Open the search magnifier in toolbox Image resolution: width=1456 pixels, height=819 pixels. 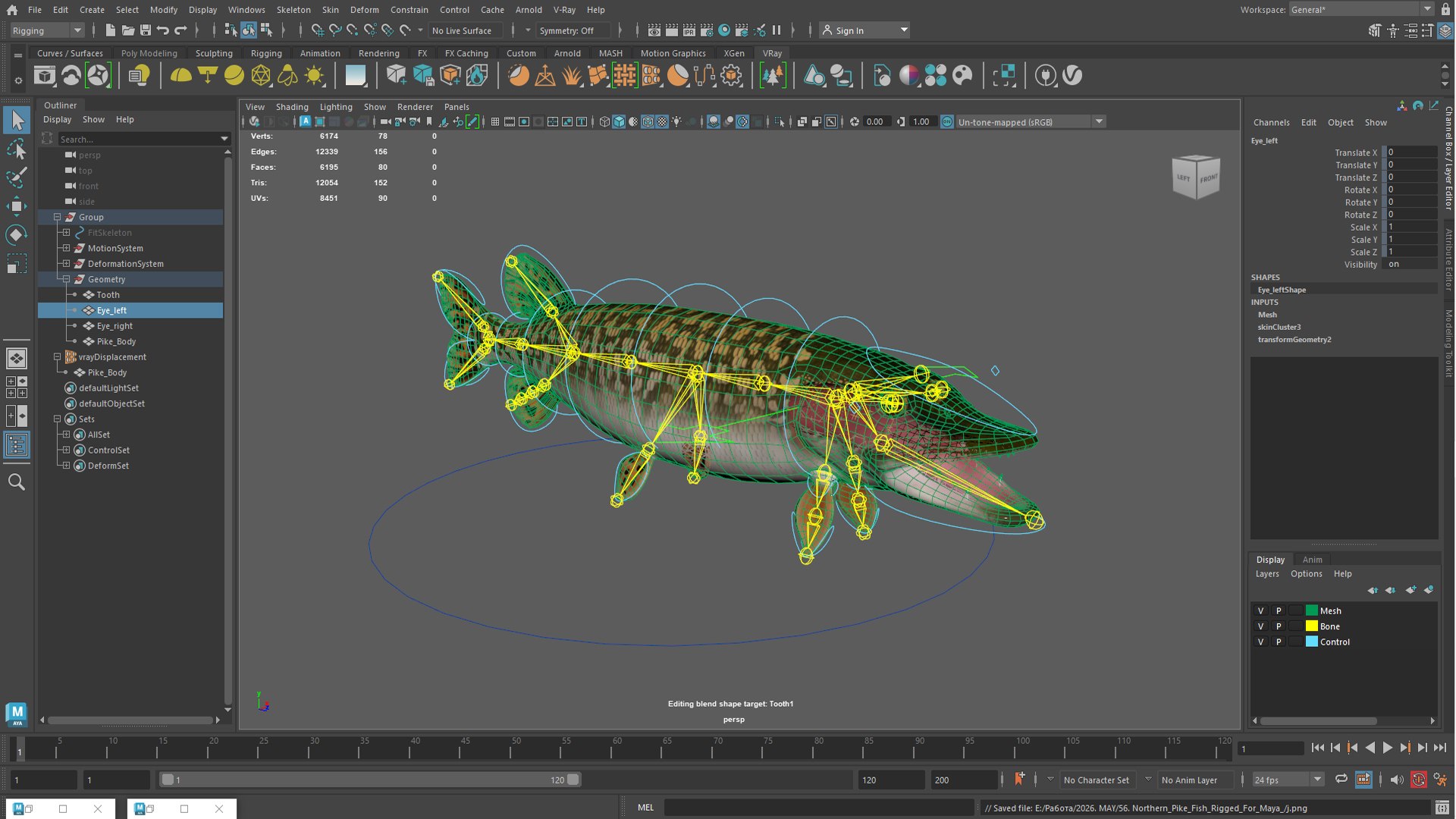17,482
